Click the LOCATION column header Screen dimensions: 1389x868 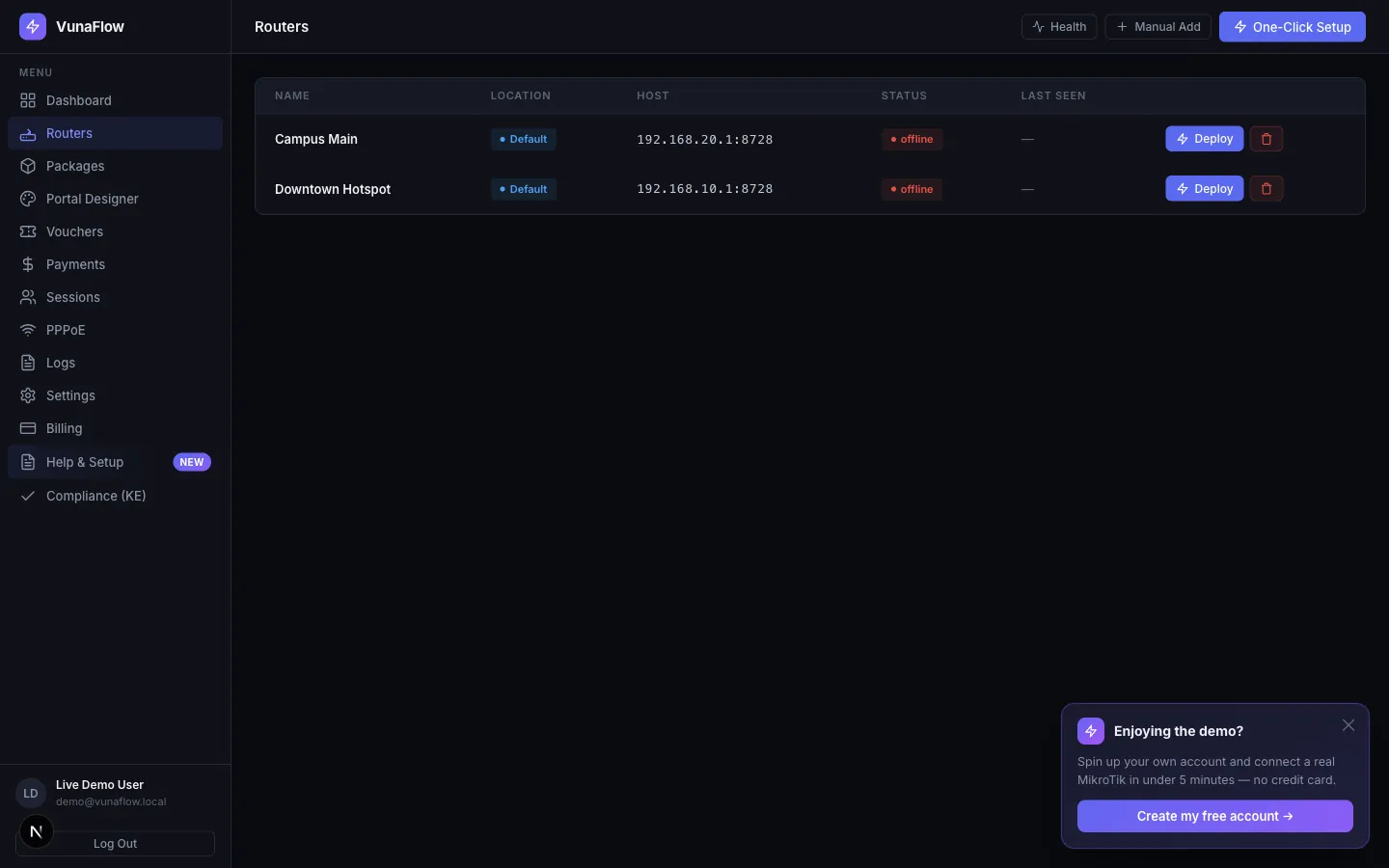click(521, 95)
